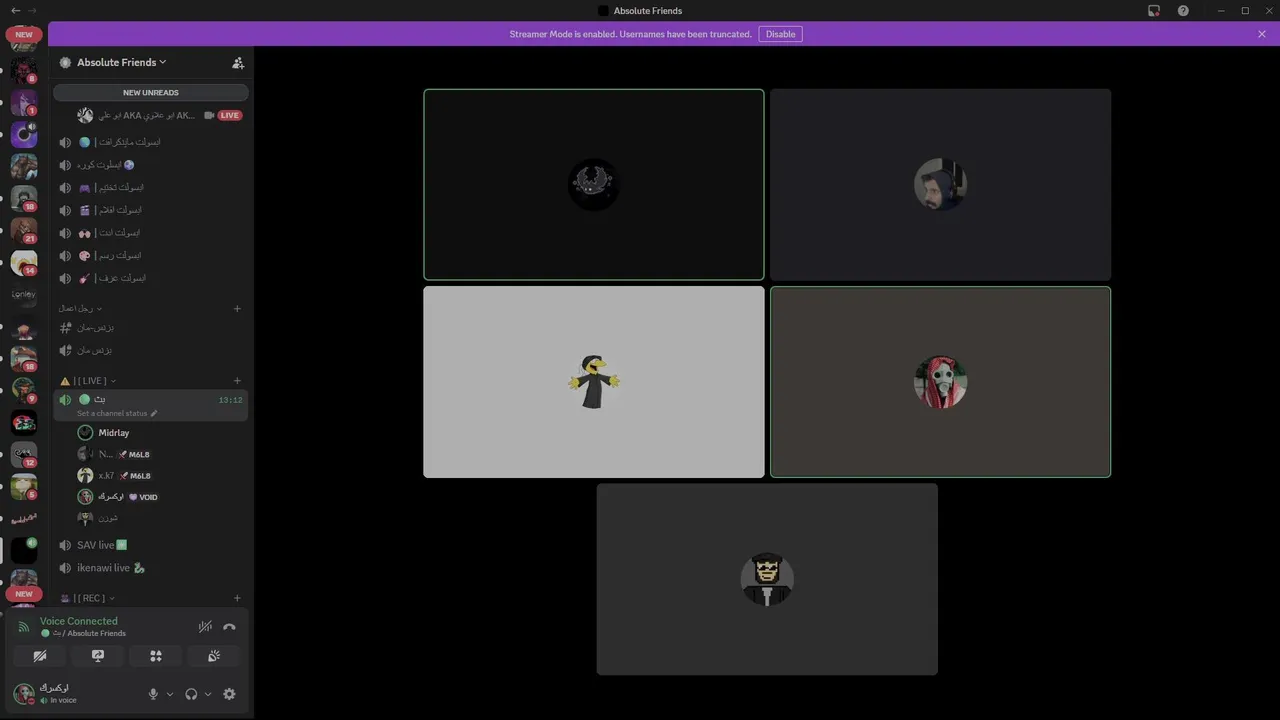
Task: Select the server icon with badge 9
Action: 24,391
